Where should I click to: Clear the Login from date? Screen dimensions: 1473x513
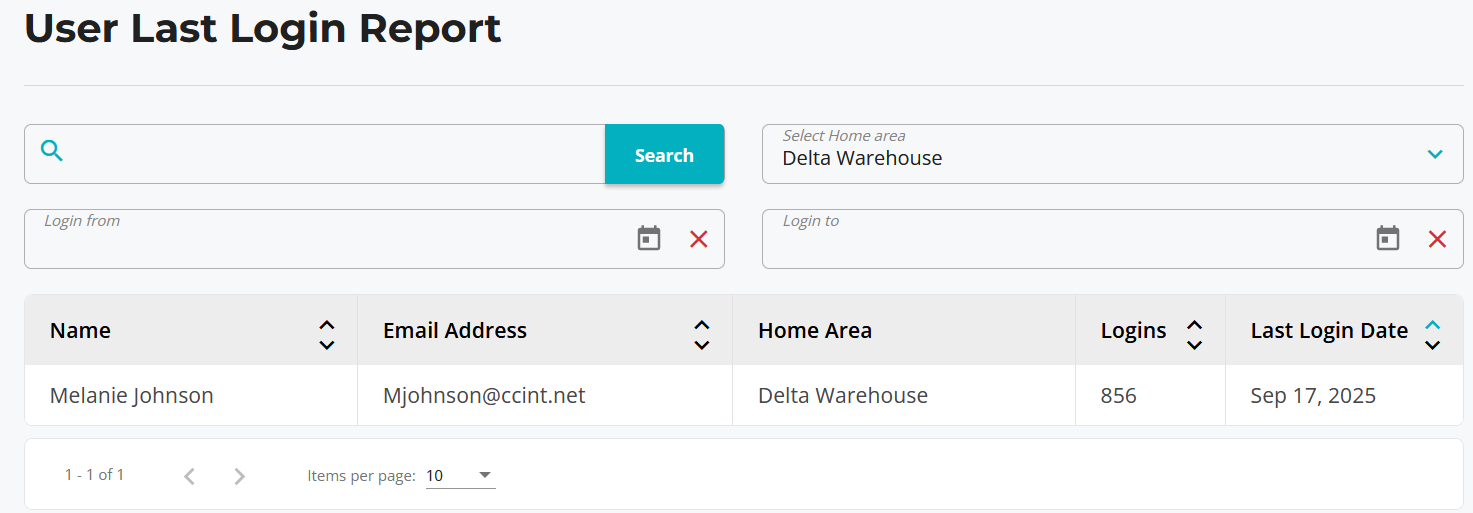coord(699,239)
